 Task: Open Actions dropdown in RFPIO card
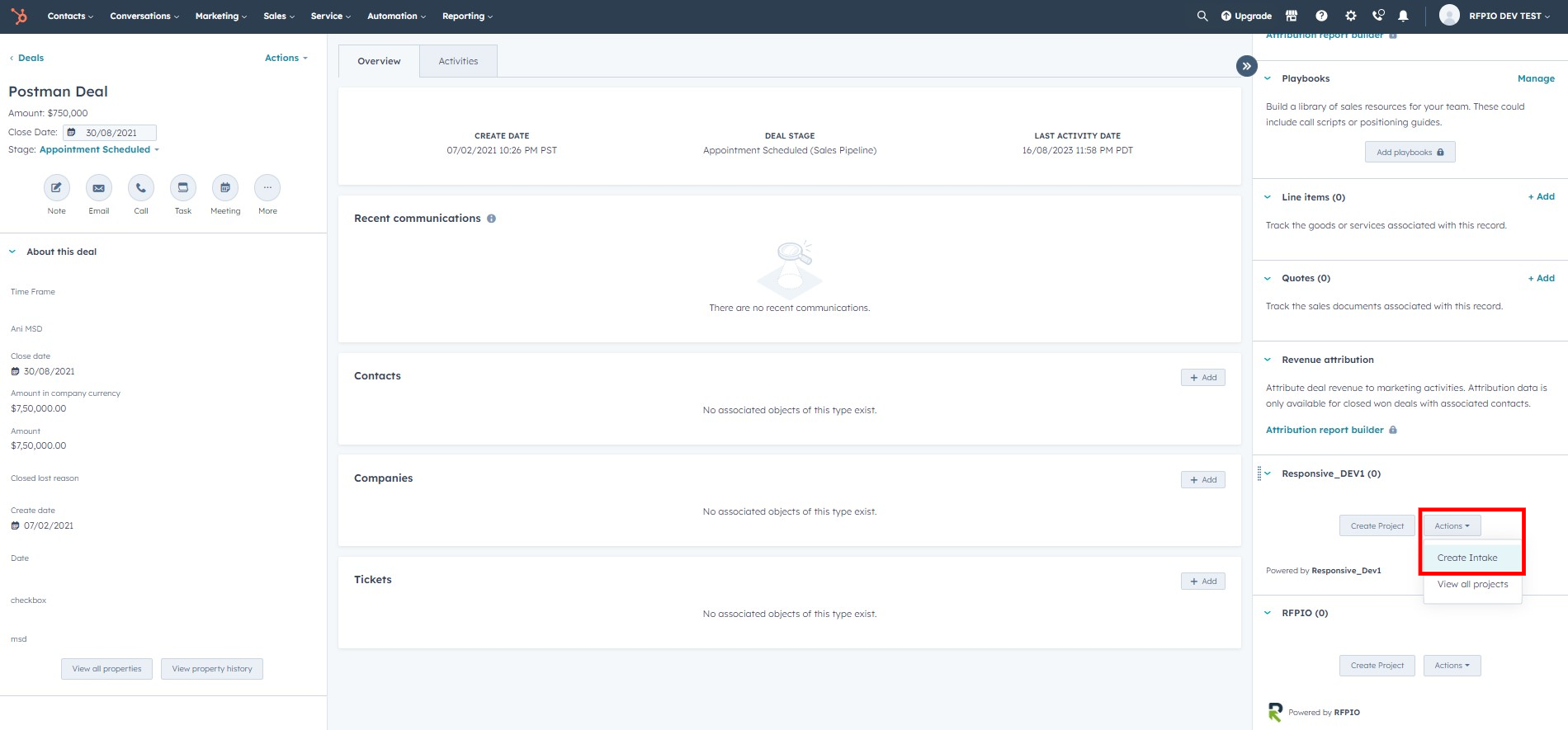[1452, 666]
